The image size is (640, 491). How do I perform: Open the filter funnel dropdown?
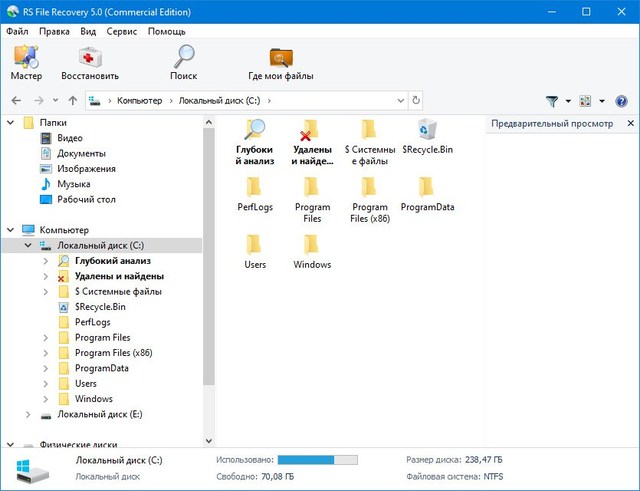click(x=556, y=101)
